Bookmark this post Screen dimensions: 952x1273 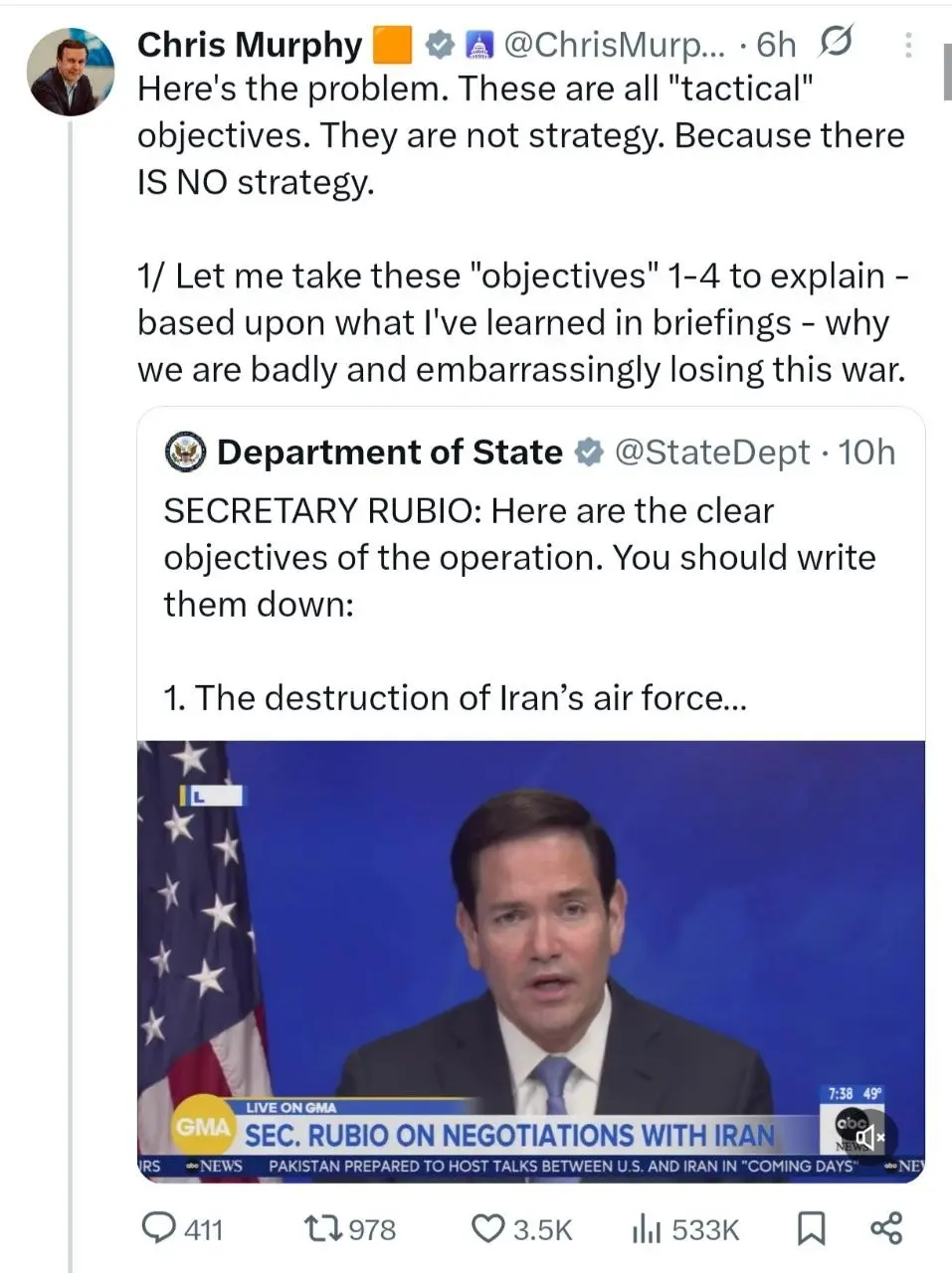(812, 1230)
